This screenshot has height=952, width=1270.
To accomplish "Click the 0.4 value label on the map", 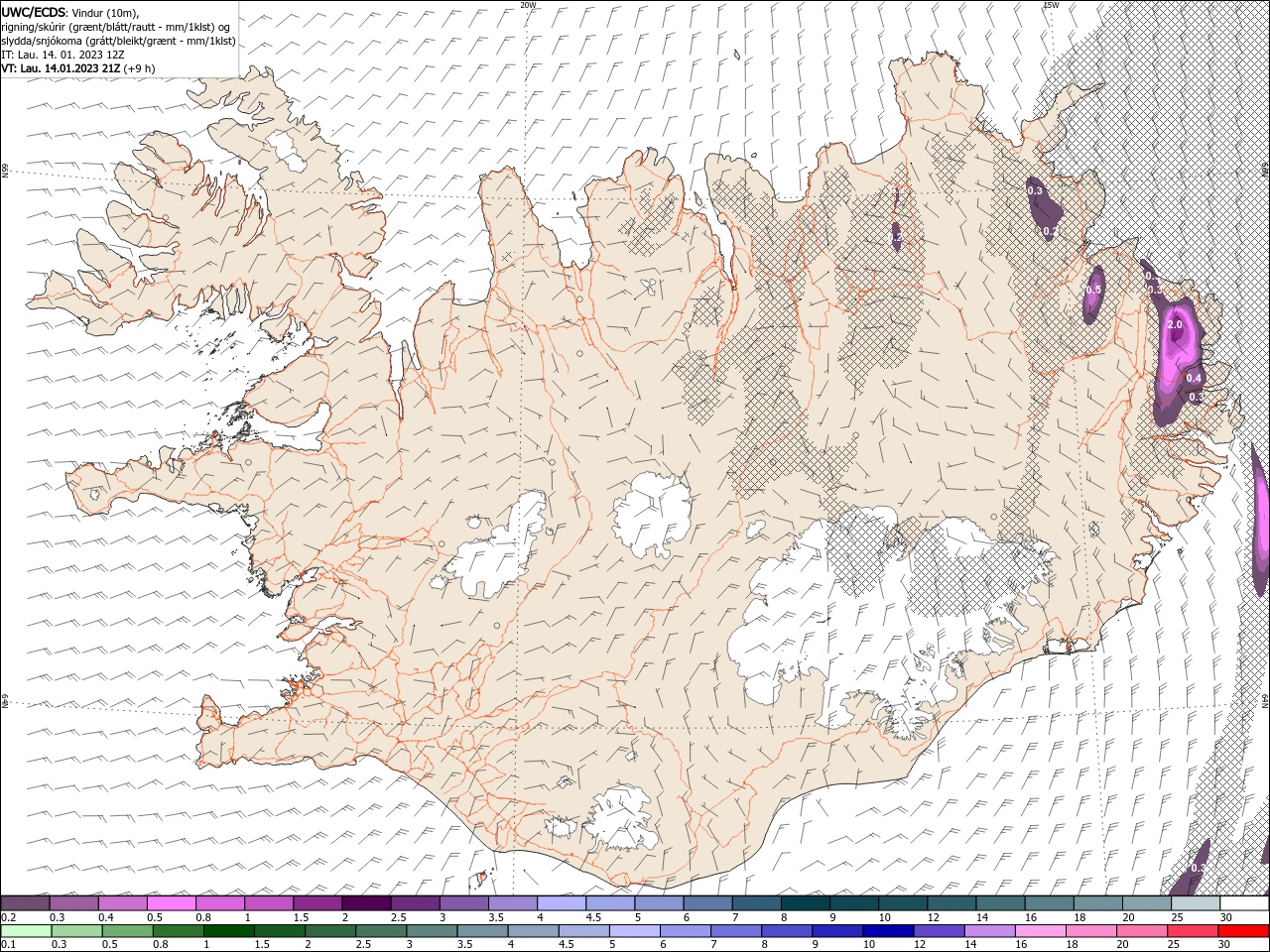I will tap(1195, 378).
